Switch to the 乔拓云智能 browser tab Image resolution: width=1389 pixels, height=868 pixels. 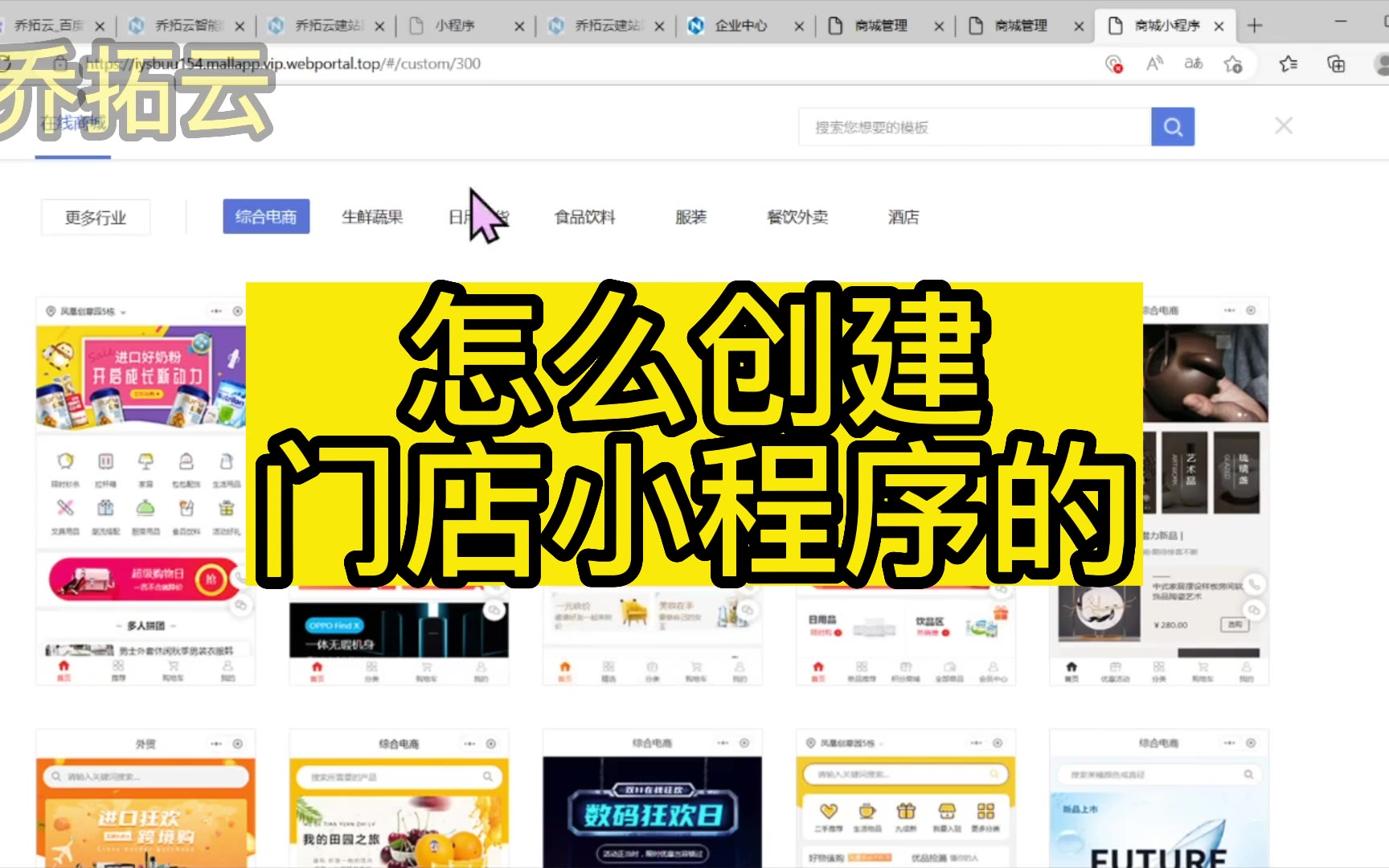click(x=190, y=26)
